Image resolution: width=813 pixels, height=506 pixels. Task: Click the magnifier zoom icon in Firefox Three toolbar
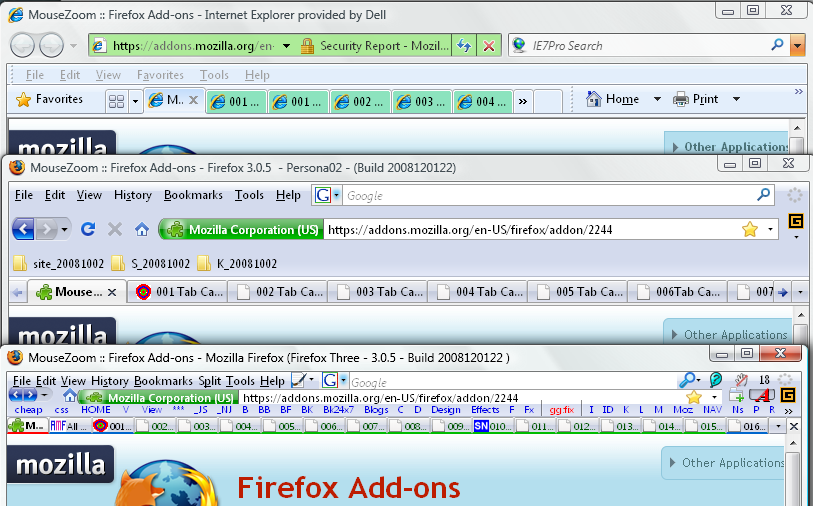tap(686, 380)
